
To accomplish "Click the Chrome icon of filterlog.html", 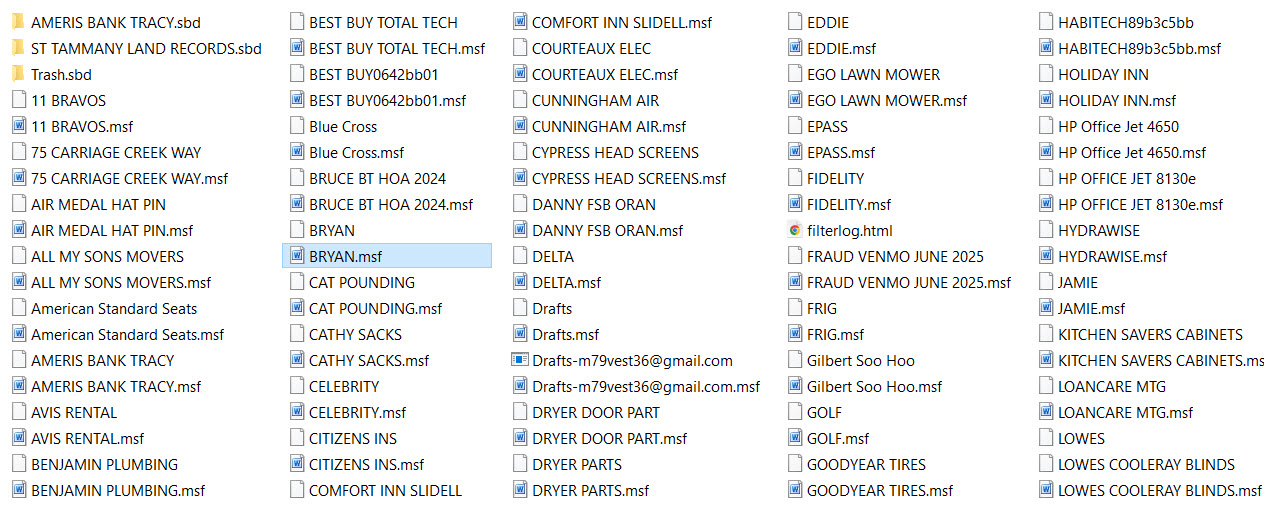I will point(794,230).
